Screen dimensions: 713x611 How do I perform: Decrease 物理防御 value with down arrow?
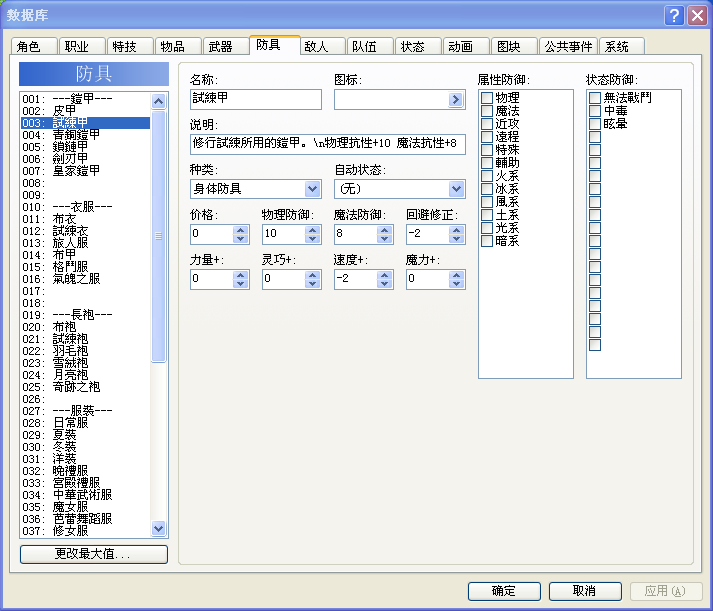(312, 239)
